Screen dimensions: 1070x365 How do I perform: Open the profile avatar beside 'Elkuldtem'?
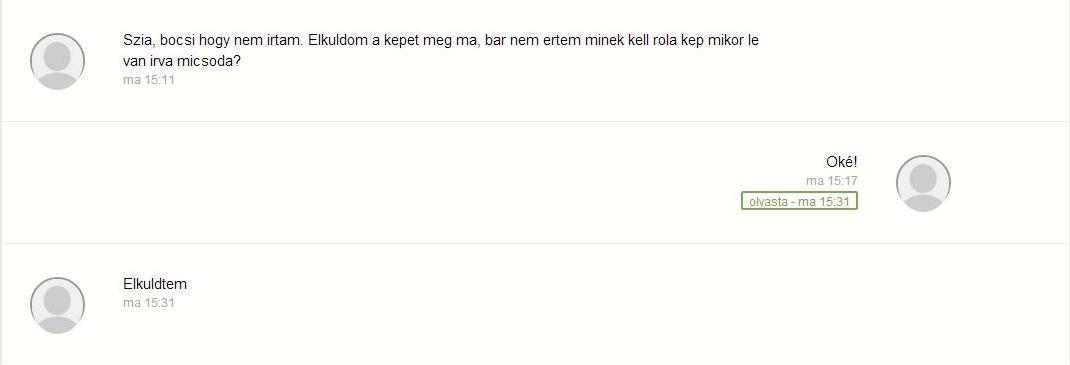pyautogui.click(x=57, y=305)
